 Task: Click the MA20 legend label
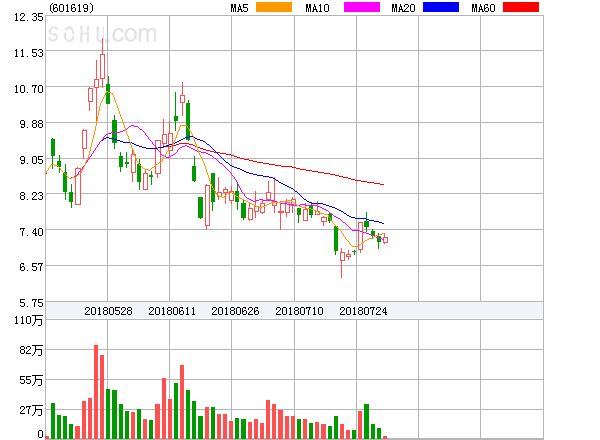coord(403,8)
